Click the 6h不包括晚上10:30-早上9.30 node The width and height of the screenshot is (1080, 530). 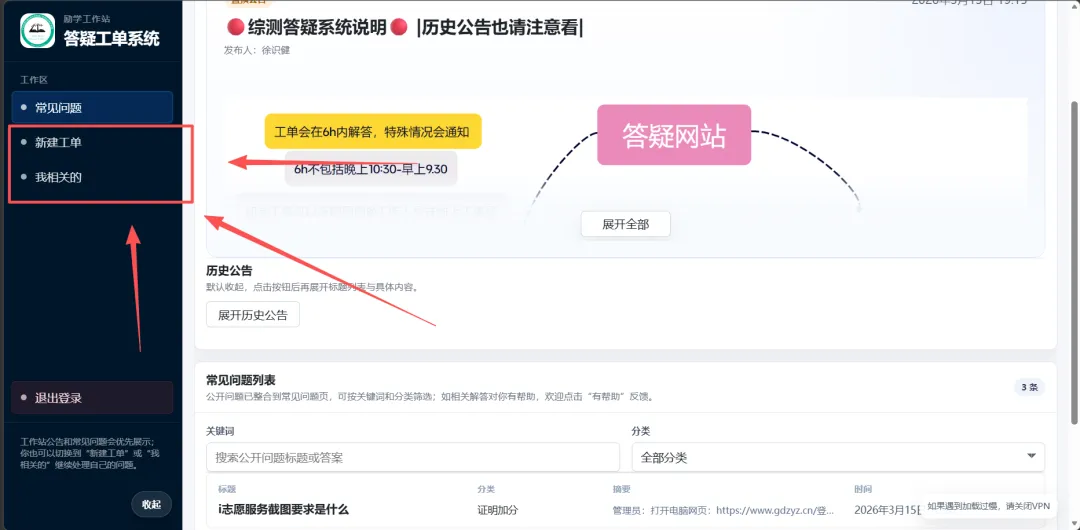tap(371, 169)
